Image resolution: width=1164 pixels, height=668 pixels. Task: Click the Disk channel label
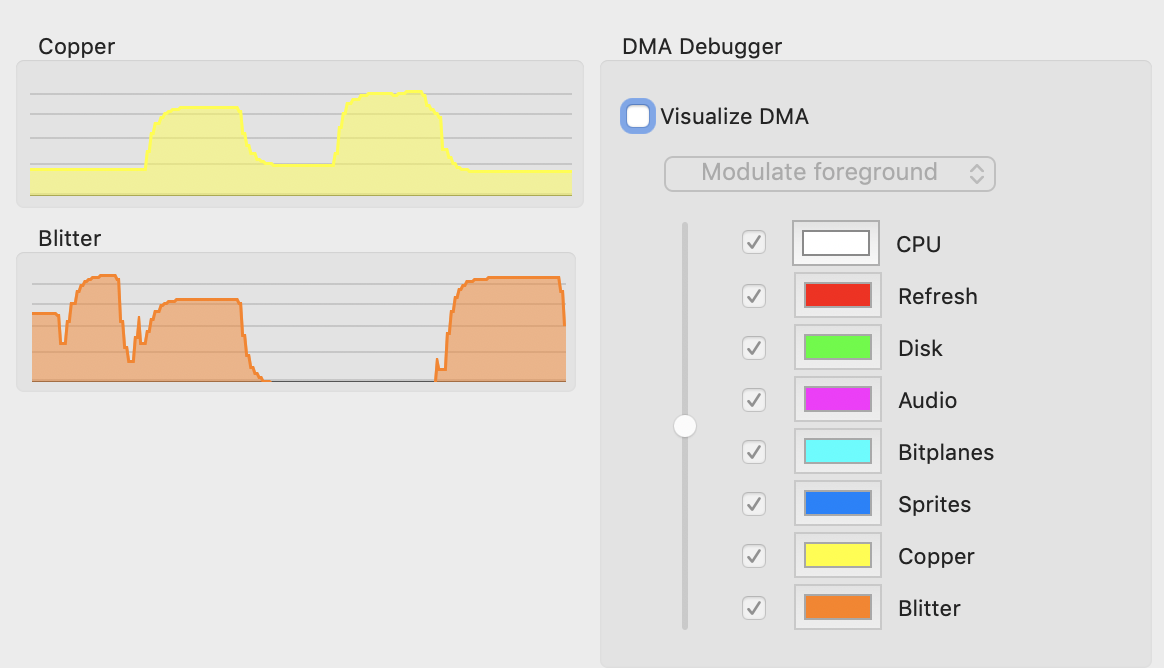[x=920, y=348]
